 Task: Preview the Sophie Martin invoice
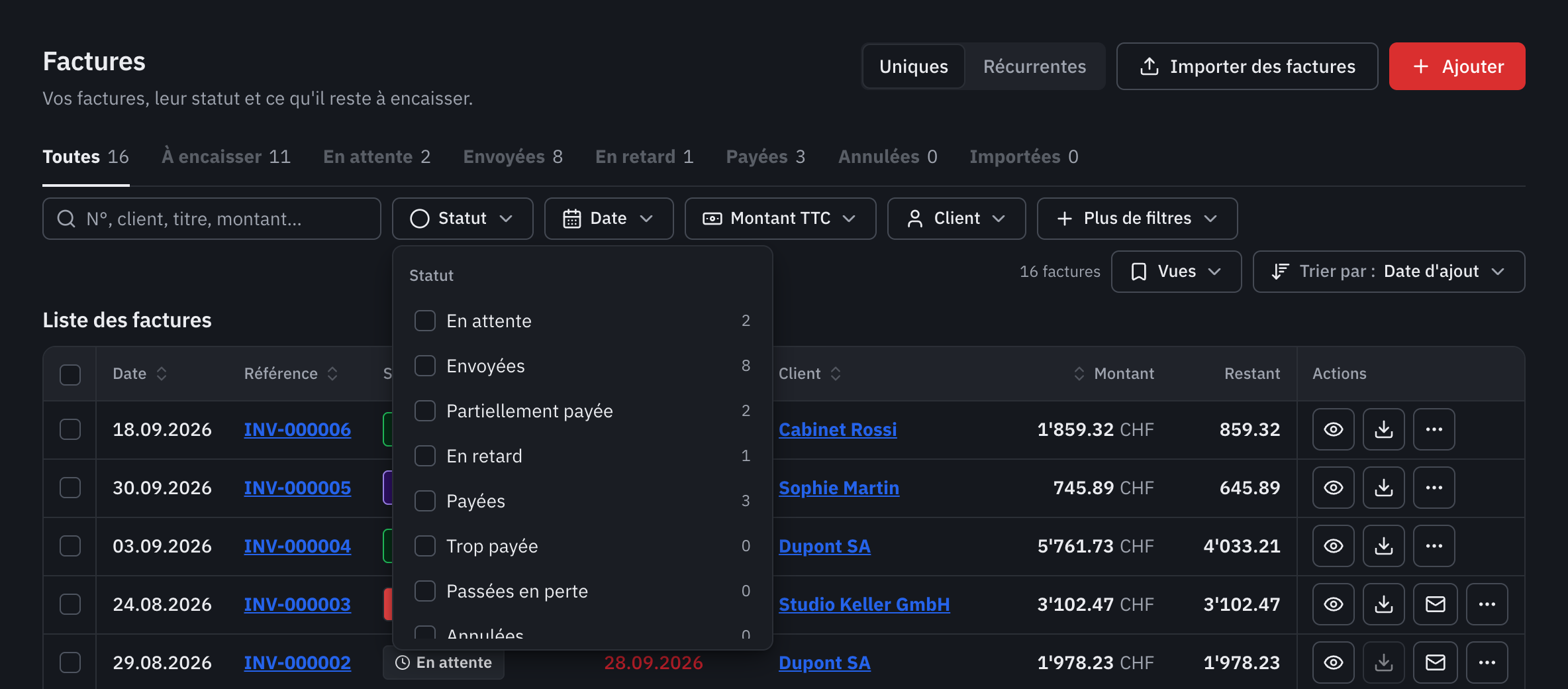1333,488
